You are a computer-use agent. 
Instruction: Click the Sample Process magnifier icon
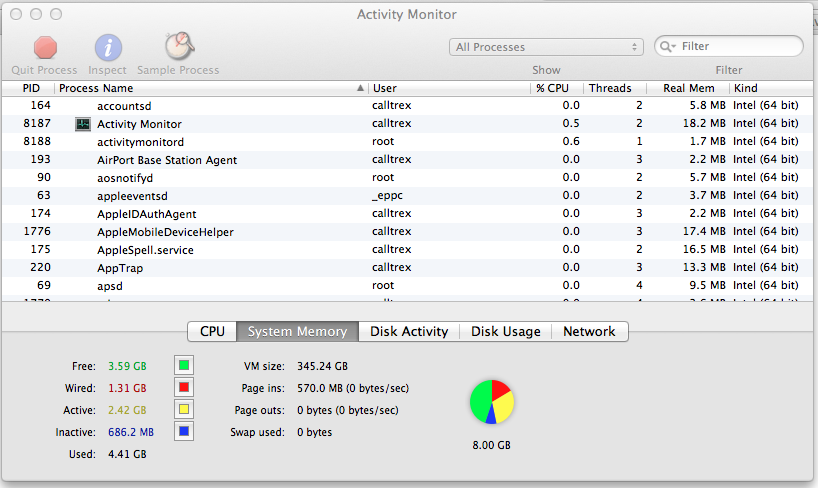coord(179,46)
